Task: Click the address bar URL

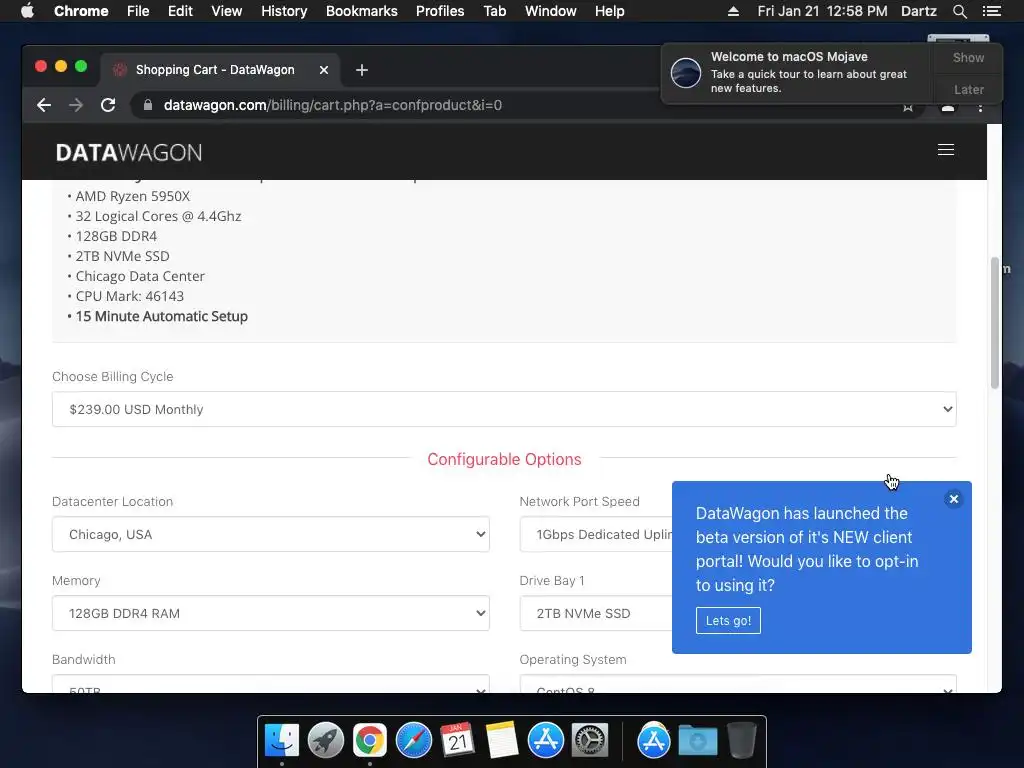Action: (x=332, y=105)
